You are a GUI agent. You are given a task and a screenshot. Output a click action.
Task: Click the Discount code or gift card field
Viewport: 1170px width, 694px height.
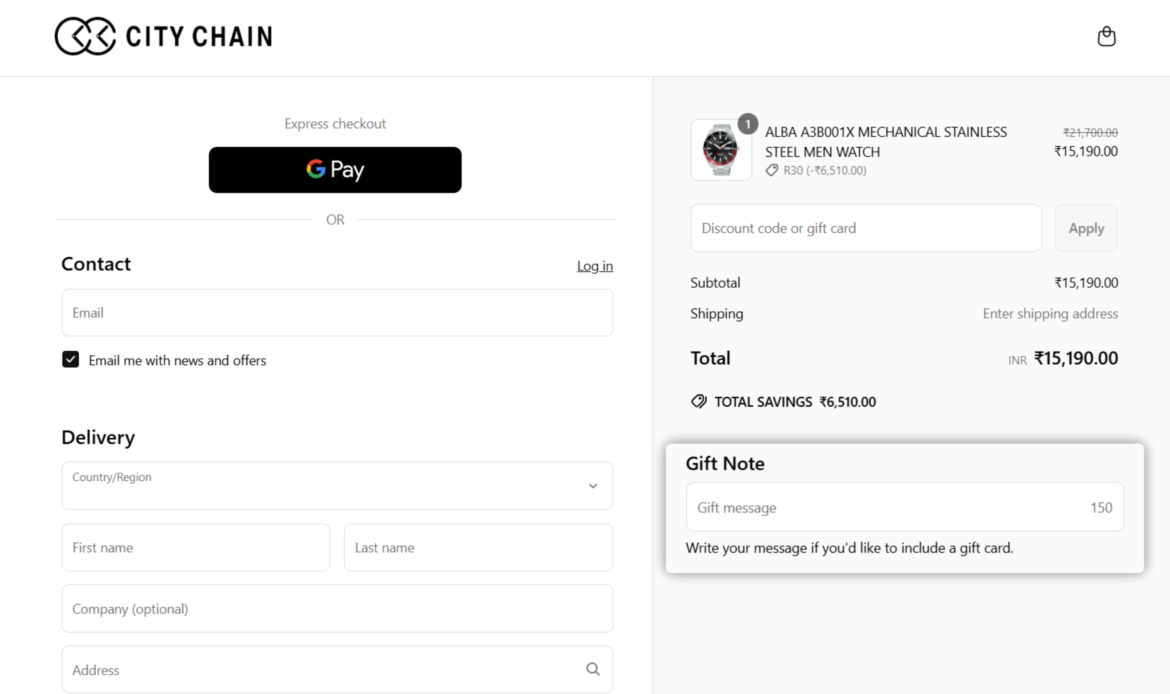pos(866,228)
